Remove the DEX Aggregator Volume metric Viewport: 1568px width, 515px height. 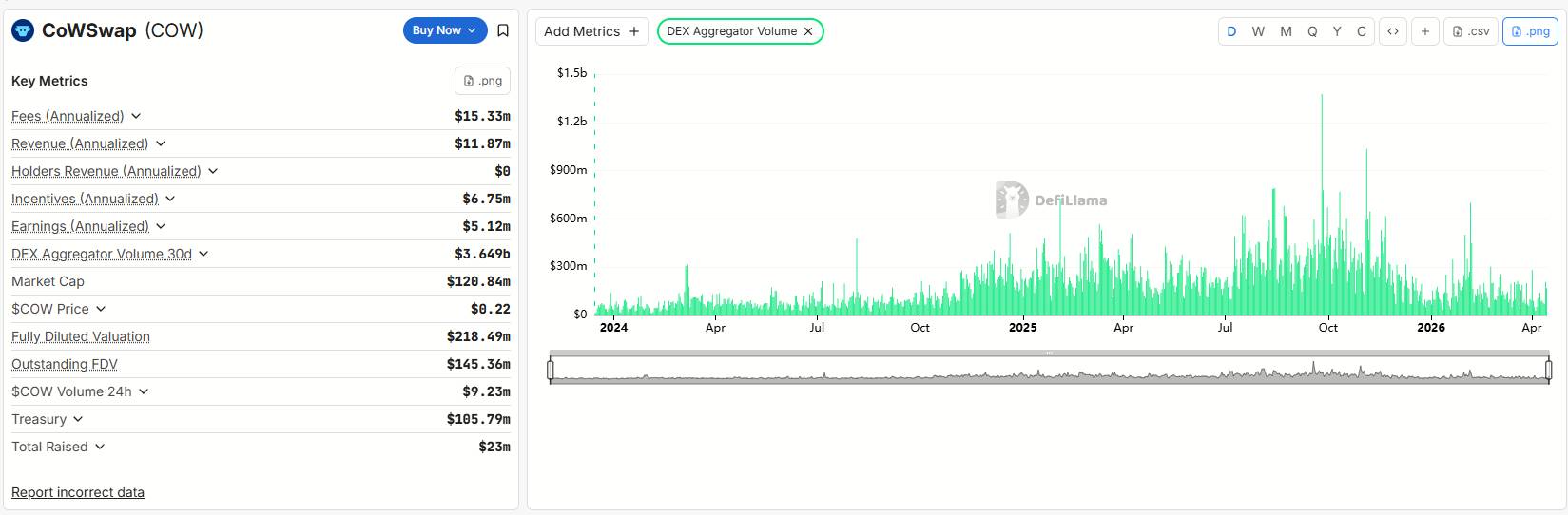point(808,31)
